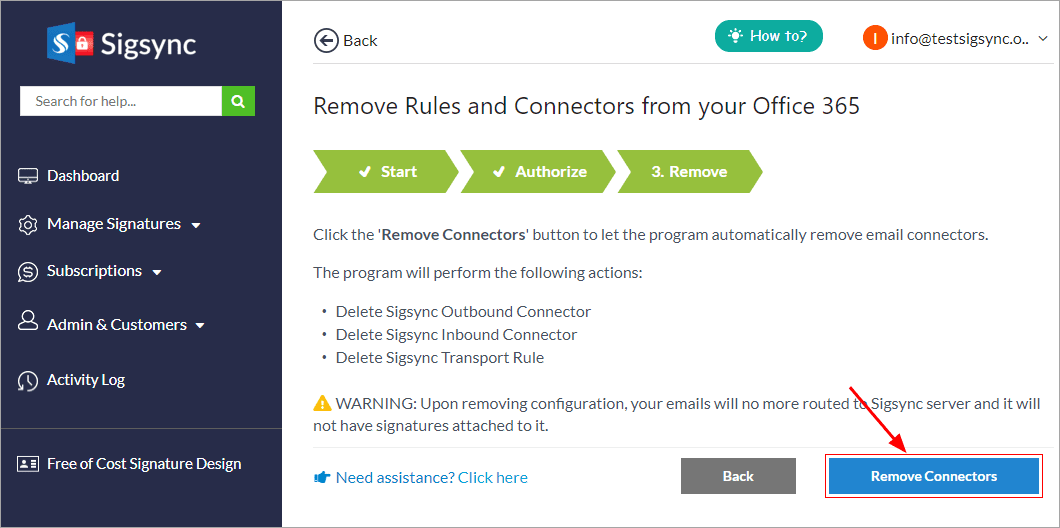Click the Activity Log clock icon
Viewport: 1060px width, 528px height.
point(28,380)
